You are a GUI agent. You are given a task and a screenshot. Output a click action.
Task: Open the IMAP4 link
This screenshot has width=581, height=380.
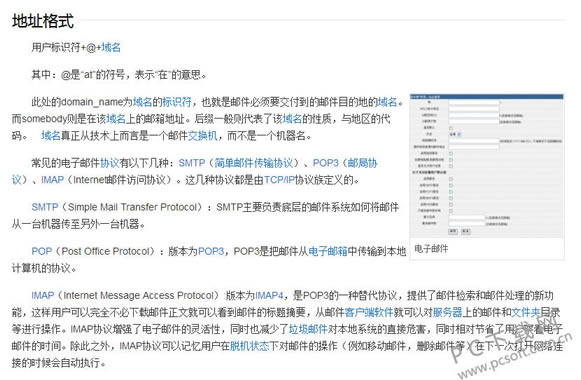click(x=269, y=295)
